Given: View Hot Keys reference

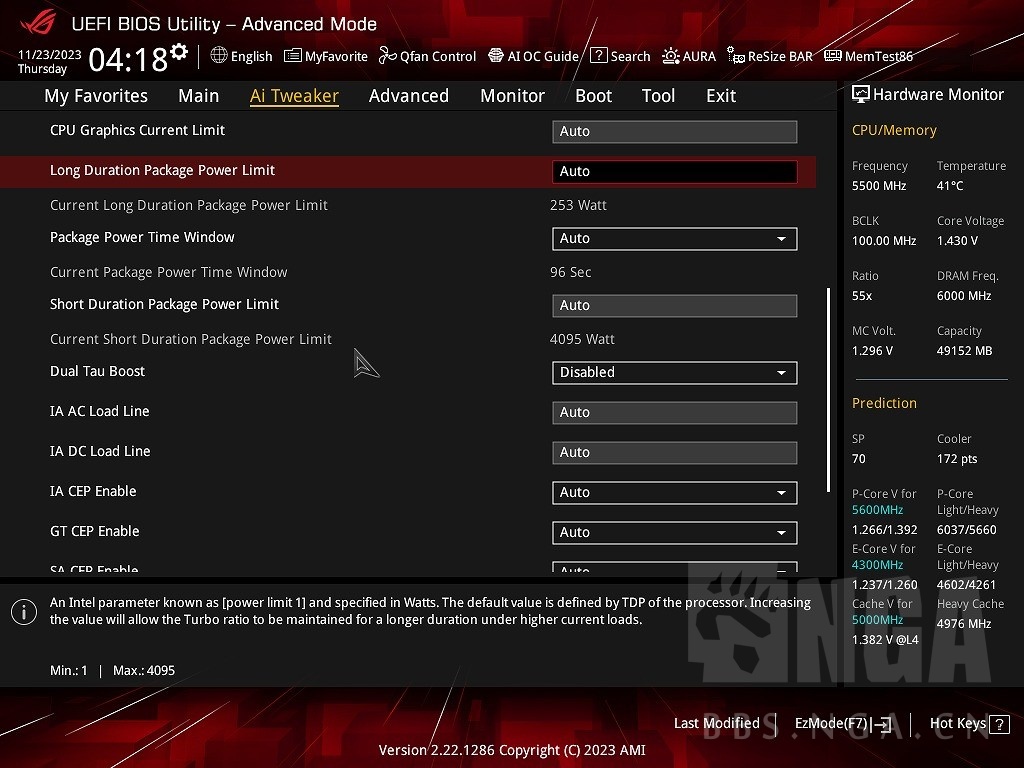Looking at the screenshot, I should pos(957,723).
